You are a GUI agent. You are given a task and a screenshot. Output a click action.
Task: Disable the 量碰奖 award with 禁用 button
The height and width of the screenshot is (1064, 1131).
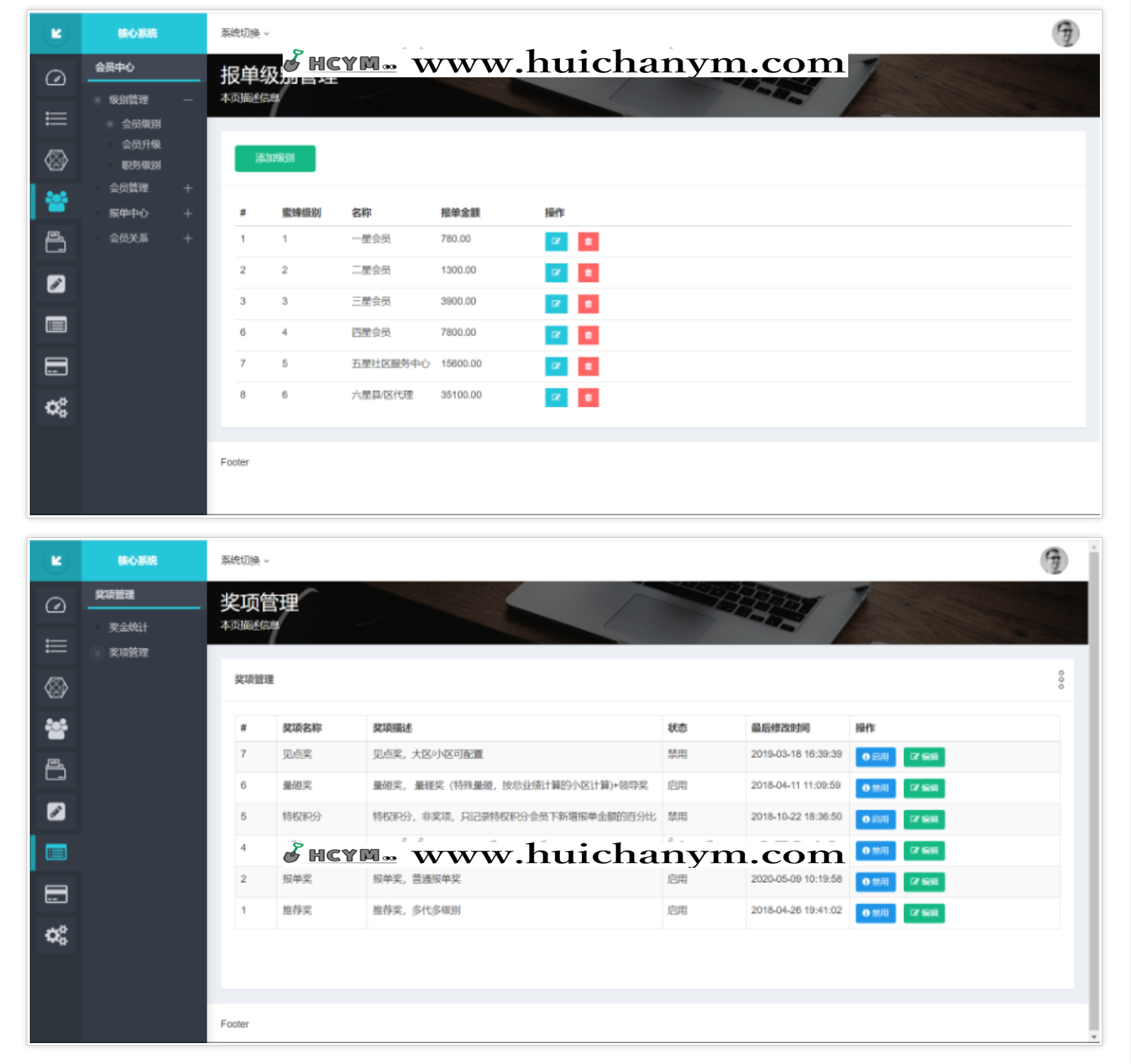[x=875, y=788]
